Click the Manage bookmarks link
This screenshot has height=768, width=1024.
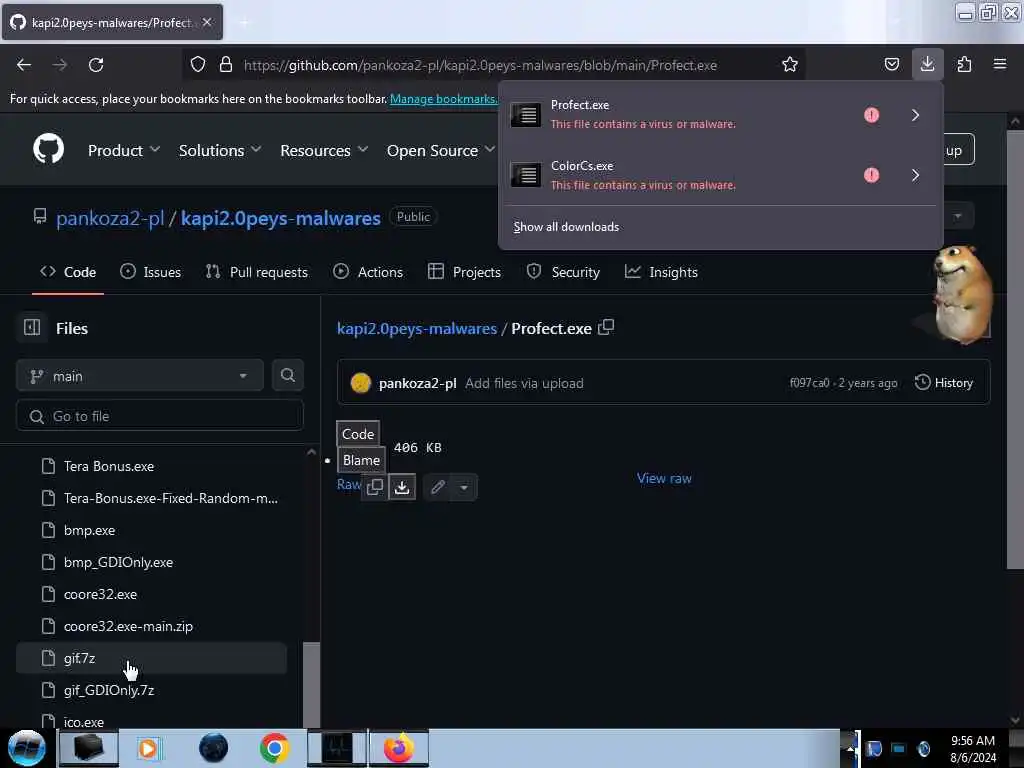(444, 99)
